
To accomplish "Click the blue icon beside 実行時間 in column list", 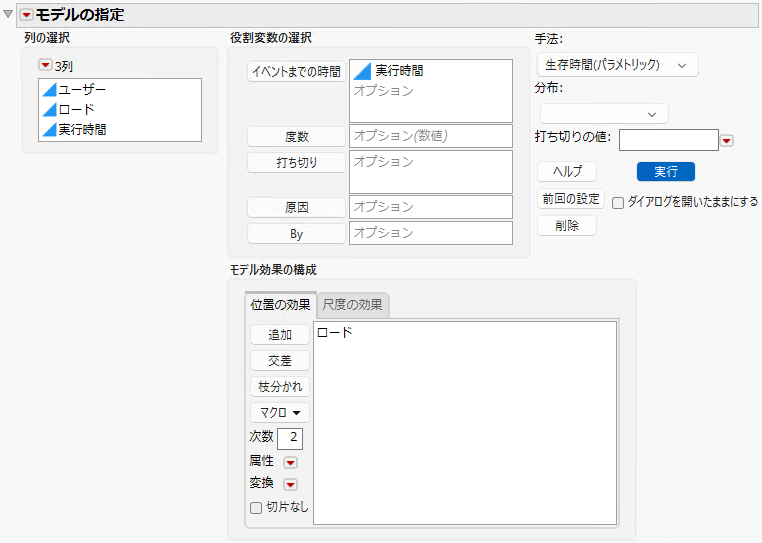I will pyautogui.click(x=50, y=129).
